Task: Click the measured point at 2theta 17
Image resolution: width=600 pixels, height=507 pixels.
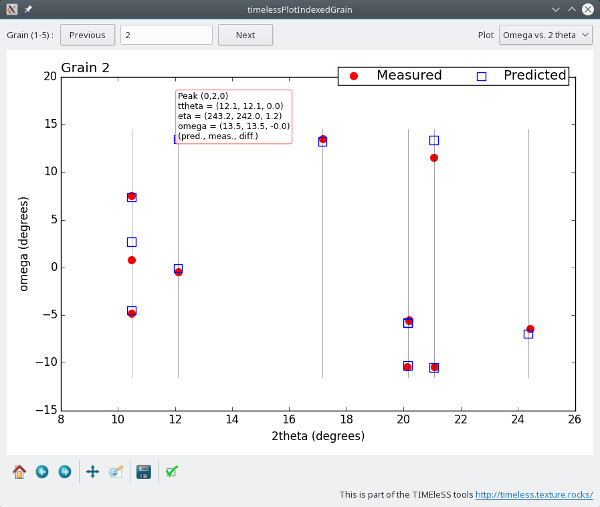Action: click(322, 139)
